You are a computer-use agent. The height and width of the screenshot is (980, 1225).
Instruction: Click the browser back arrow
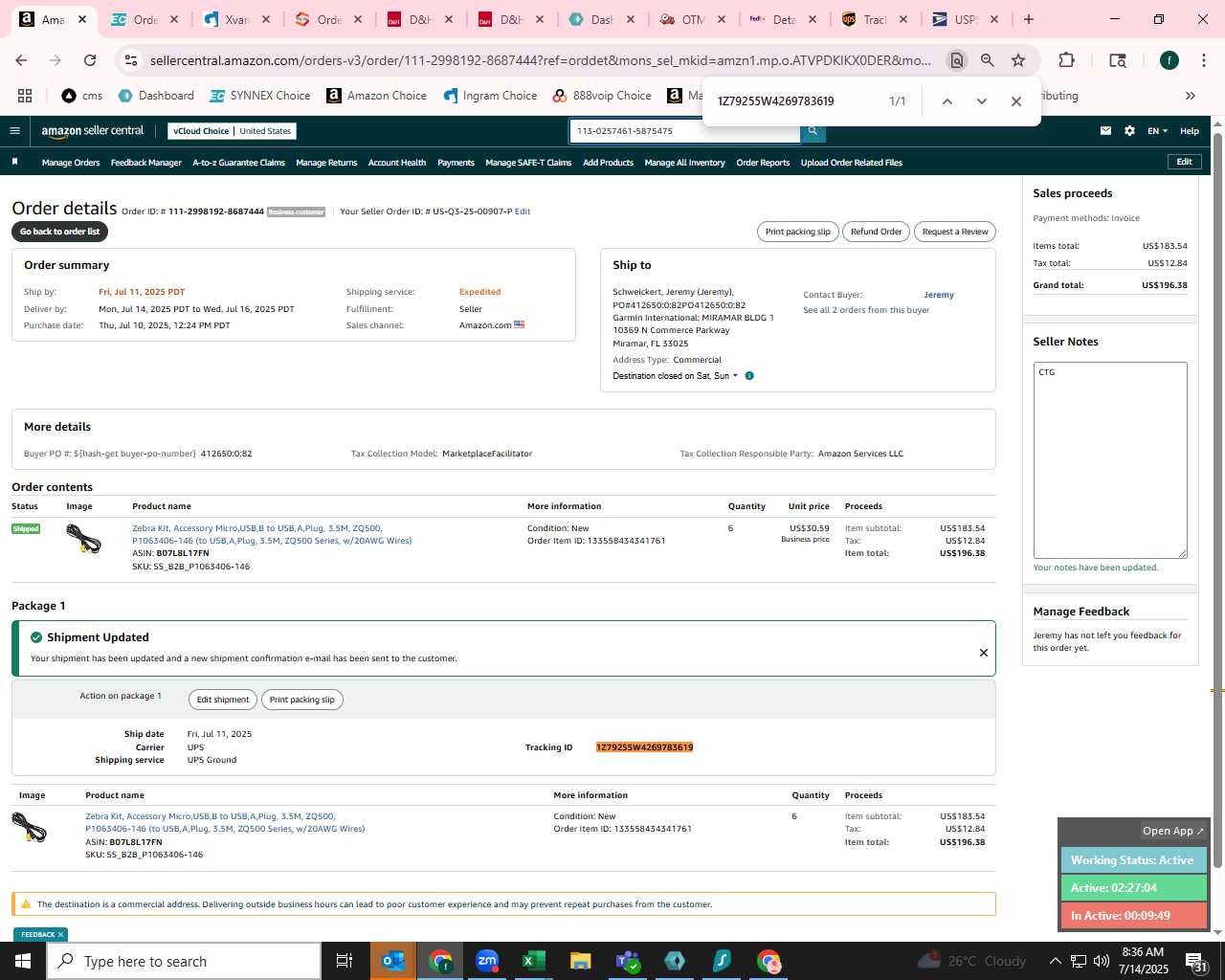coord(21,60)
